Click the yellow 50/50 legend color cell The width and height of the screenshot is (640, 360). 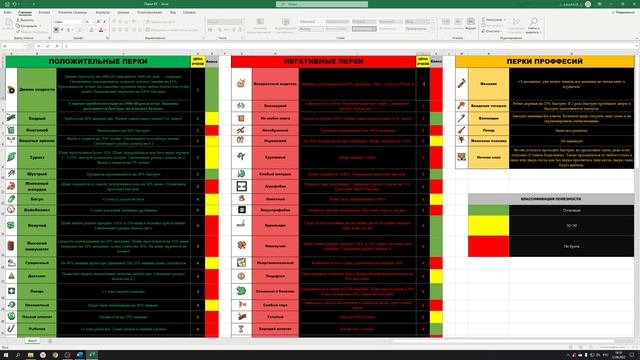point(488,226)
